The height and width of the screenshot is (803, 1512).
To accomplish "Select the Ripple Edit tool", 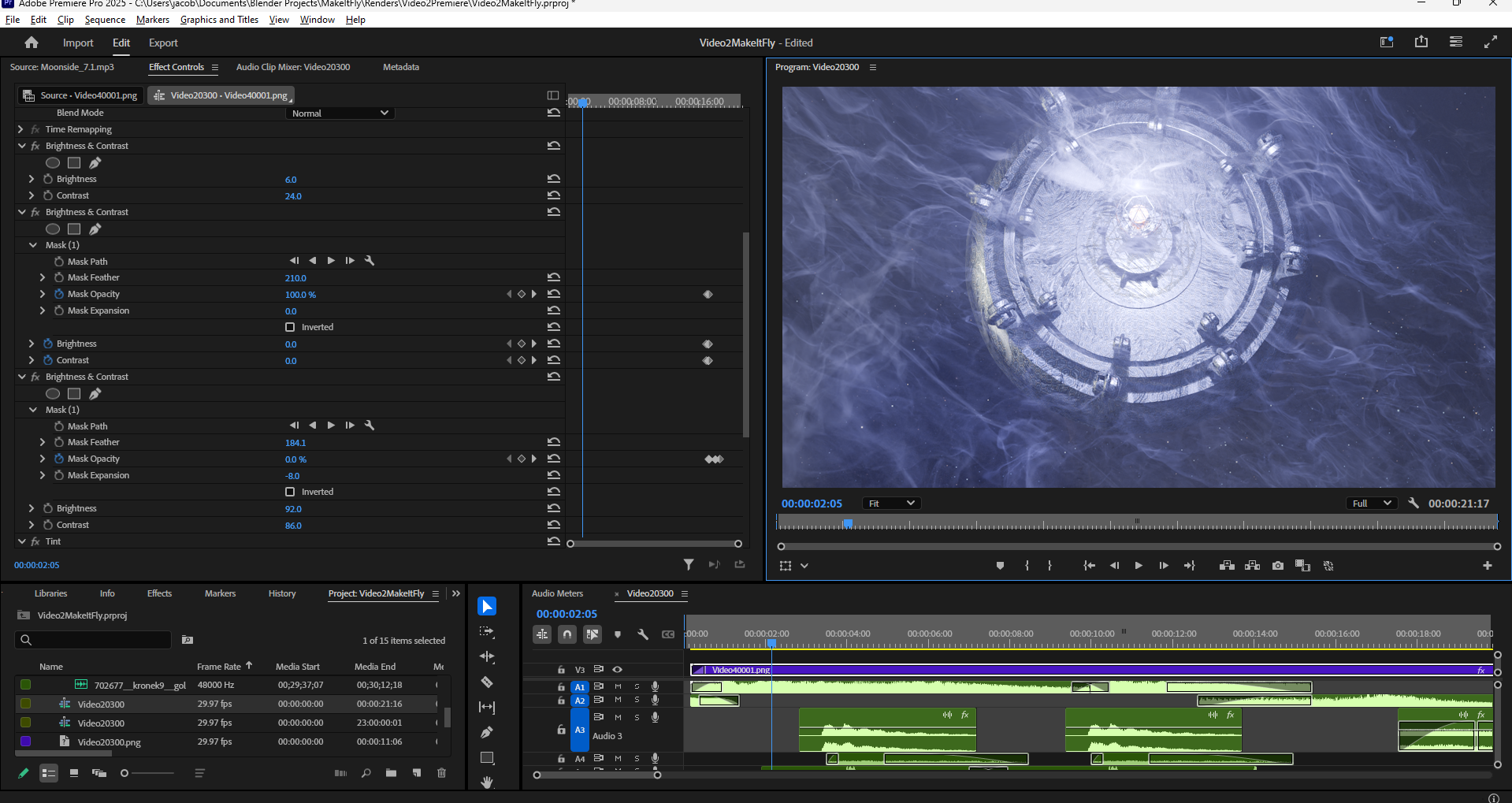I will [487, 656].
